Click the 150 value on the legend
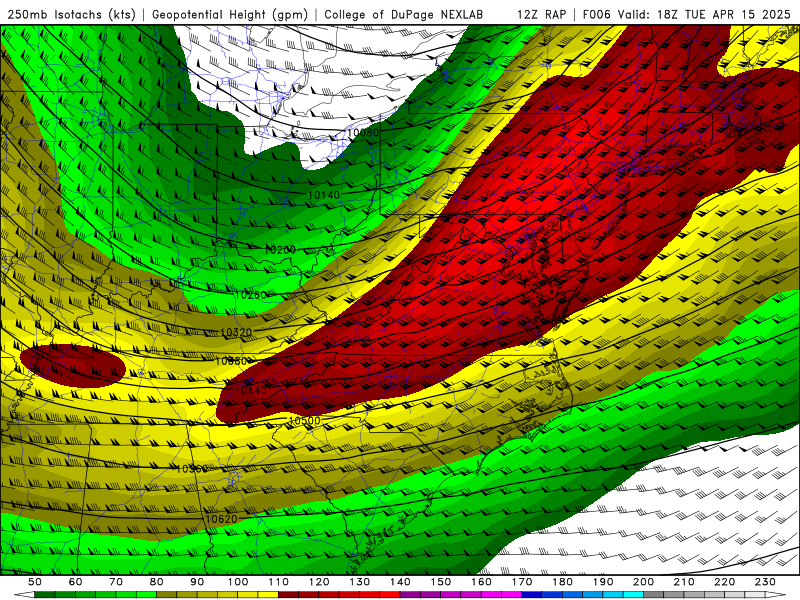 [441, 582]
